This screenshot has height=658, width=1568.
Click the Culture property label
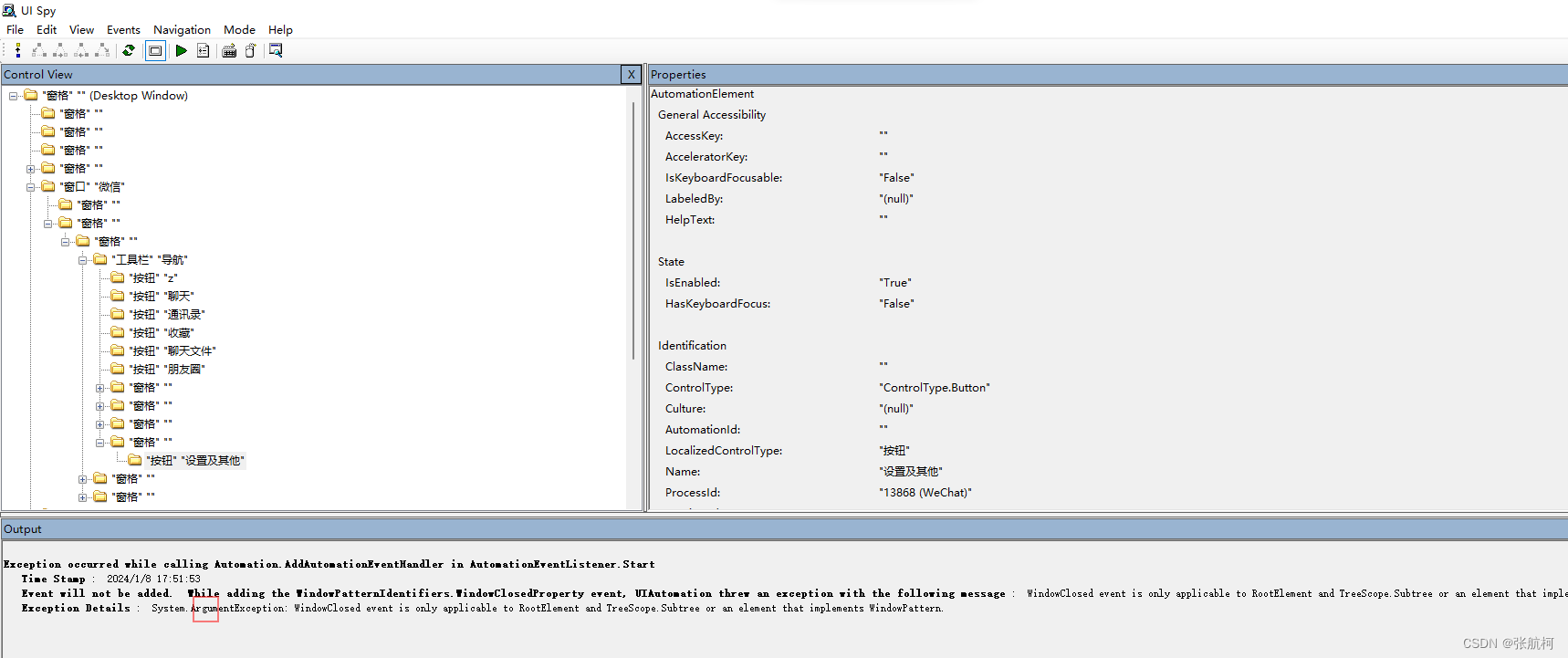(685, 409)
